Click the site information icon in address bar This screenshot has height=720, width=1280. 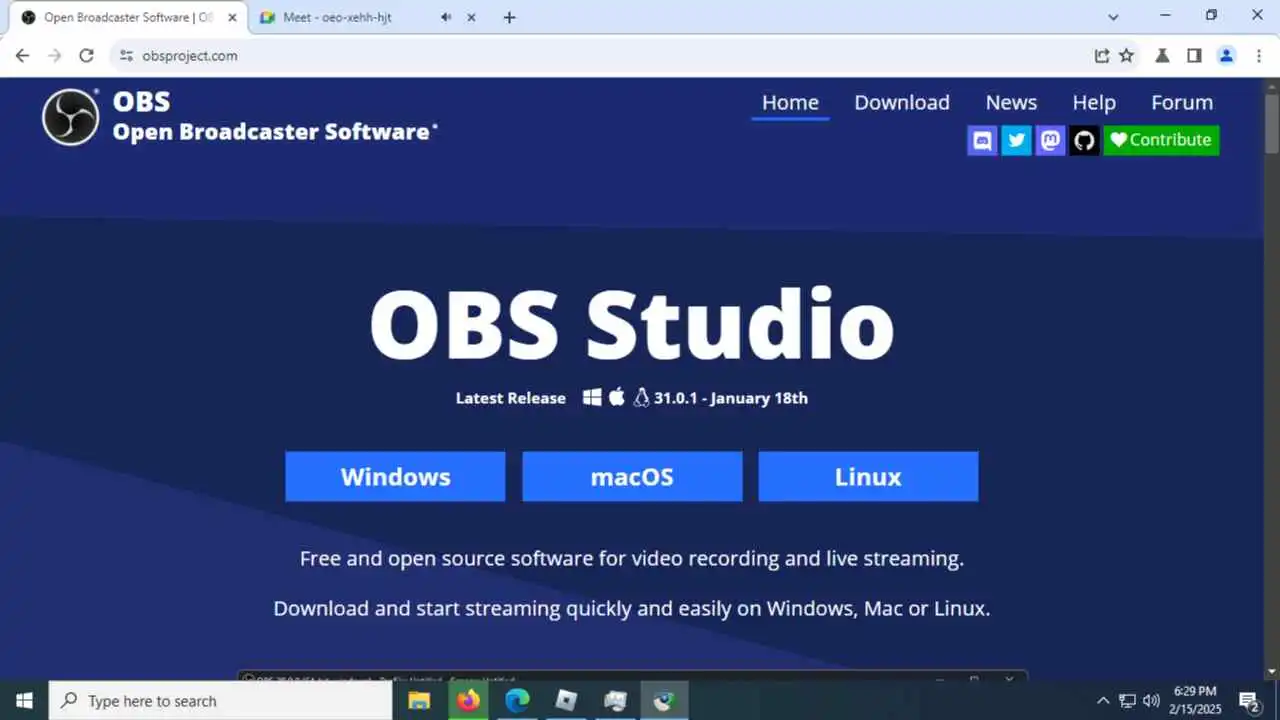[126, 56]
